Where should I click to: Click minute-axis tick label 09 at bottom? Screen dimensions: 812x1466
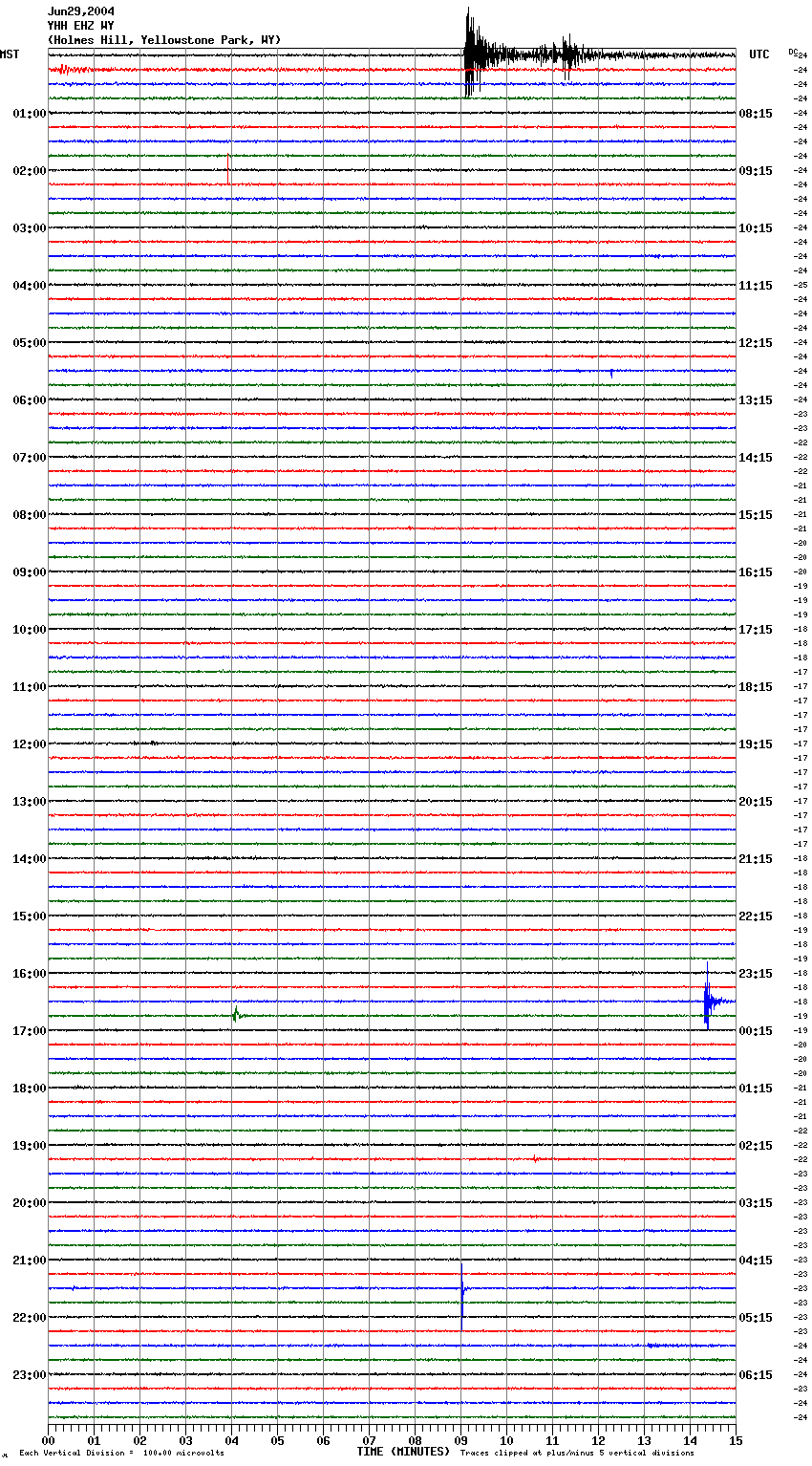pyautogui.click(x=460, y=1440)
